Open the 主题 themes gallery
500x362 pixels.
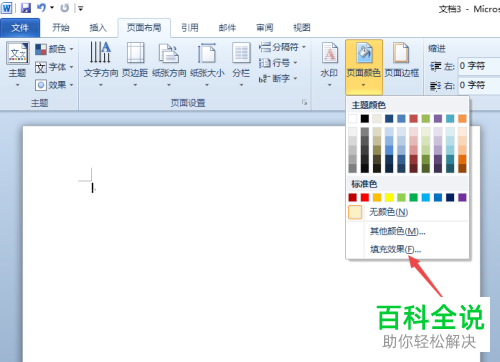18,65
